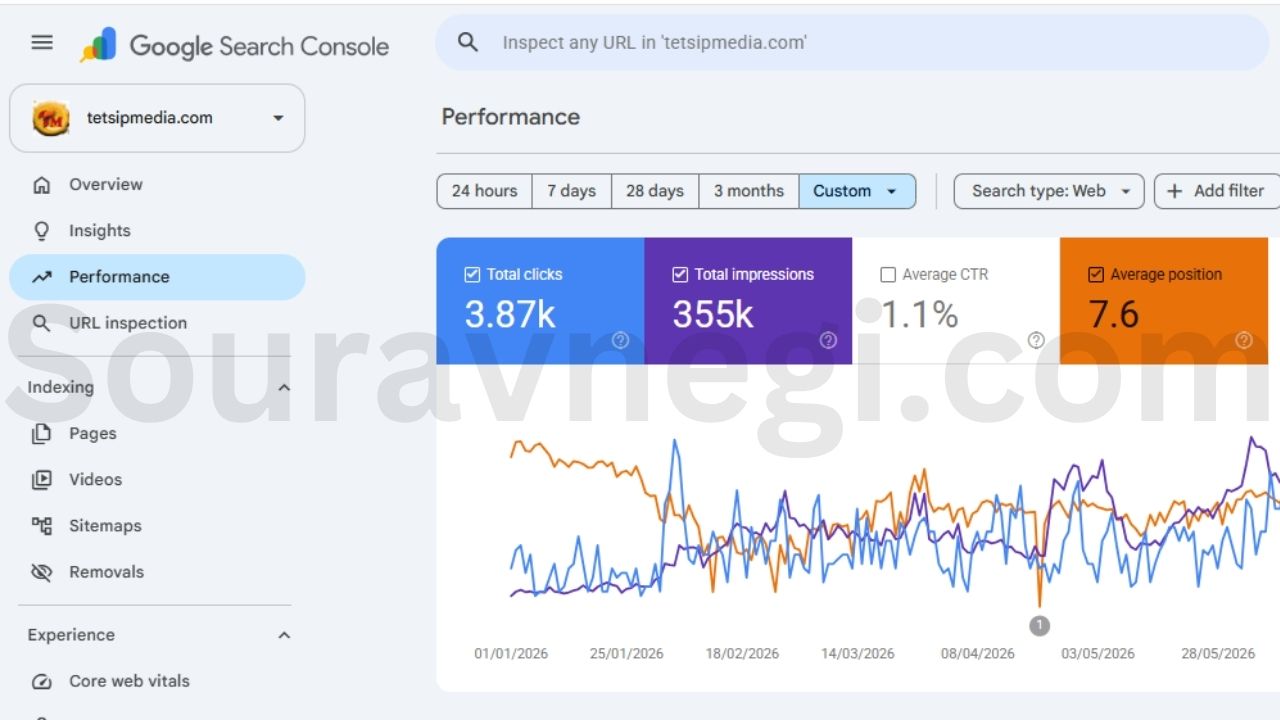Toggle the Average position checkbox
The image size is (1280, 720).
pyautogui.click(x=1095, y=274)
